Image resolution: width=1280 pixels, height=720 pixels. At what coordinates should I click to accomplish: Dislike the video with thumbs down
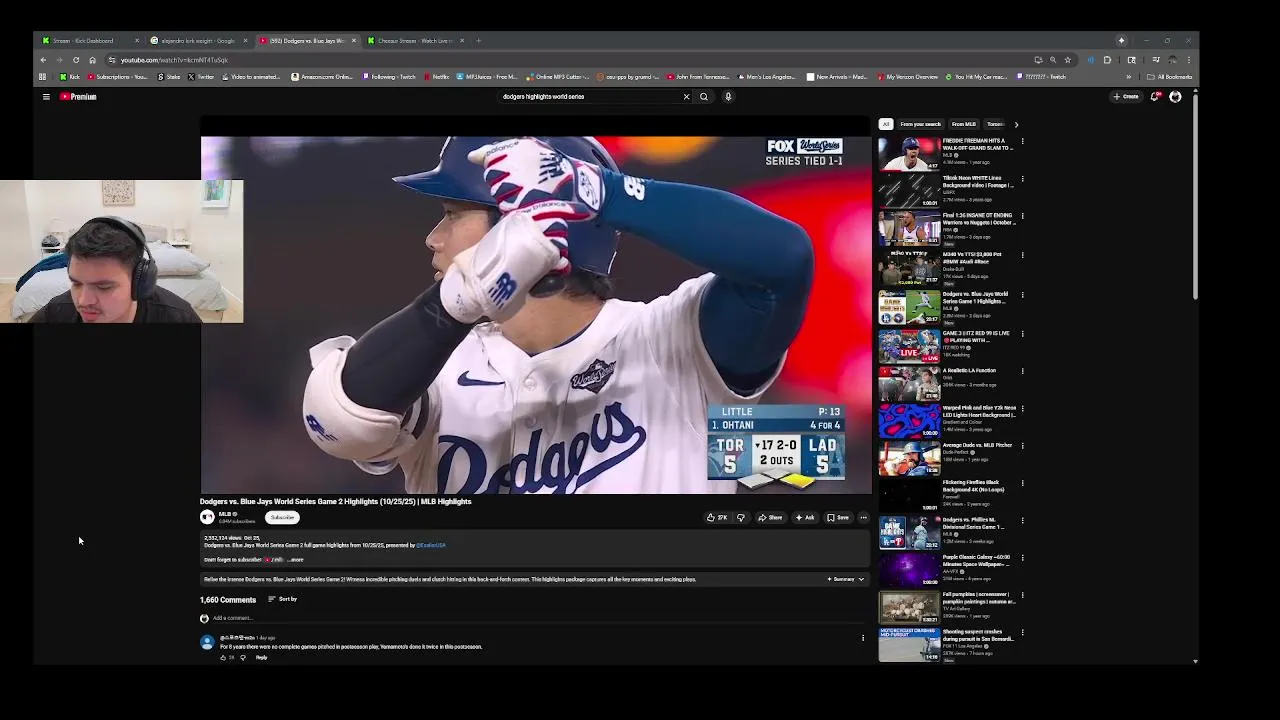pyautogui.click(x=741, y=517)
